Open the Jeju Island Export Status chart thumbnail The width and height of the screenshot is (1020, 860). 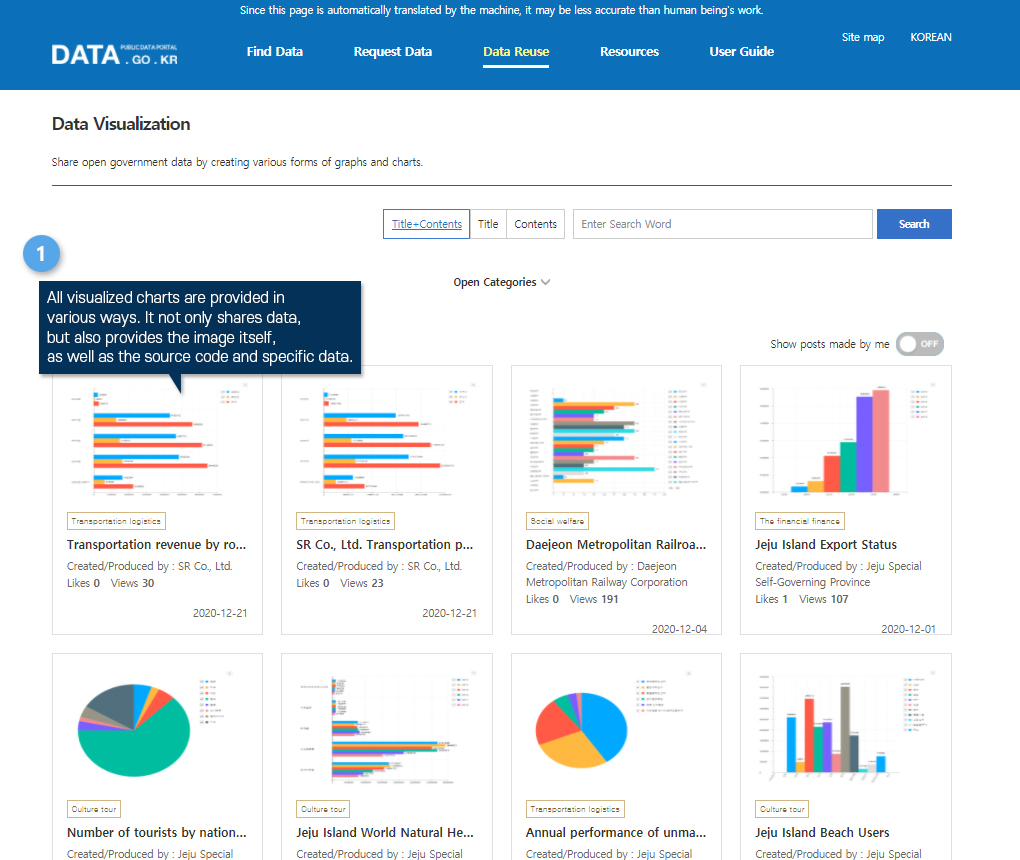point(845,438)
